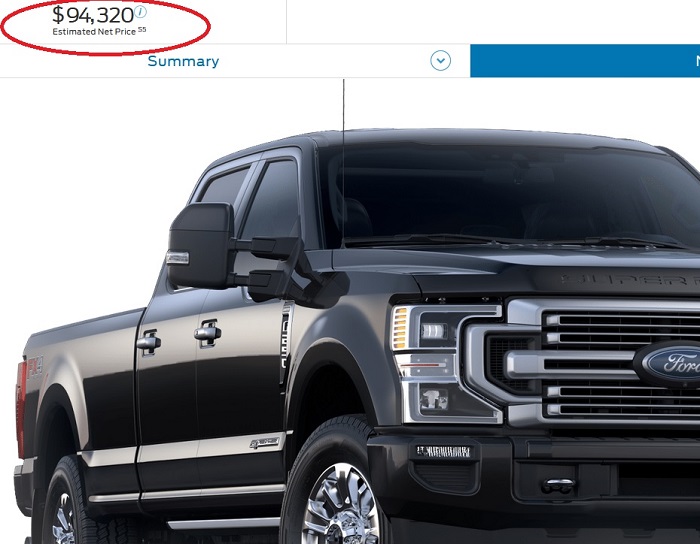Select the Estimated Net Price label
The width and height of the screenshot is (700, 544).
point(94,32)
